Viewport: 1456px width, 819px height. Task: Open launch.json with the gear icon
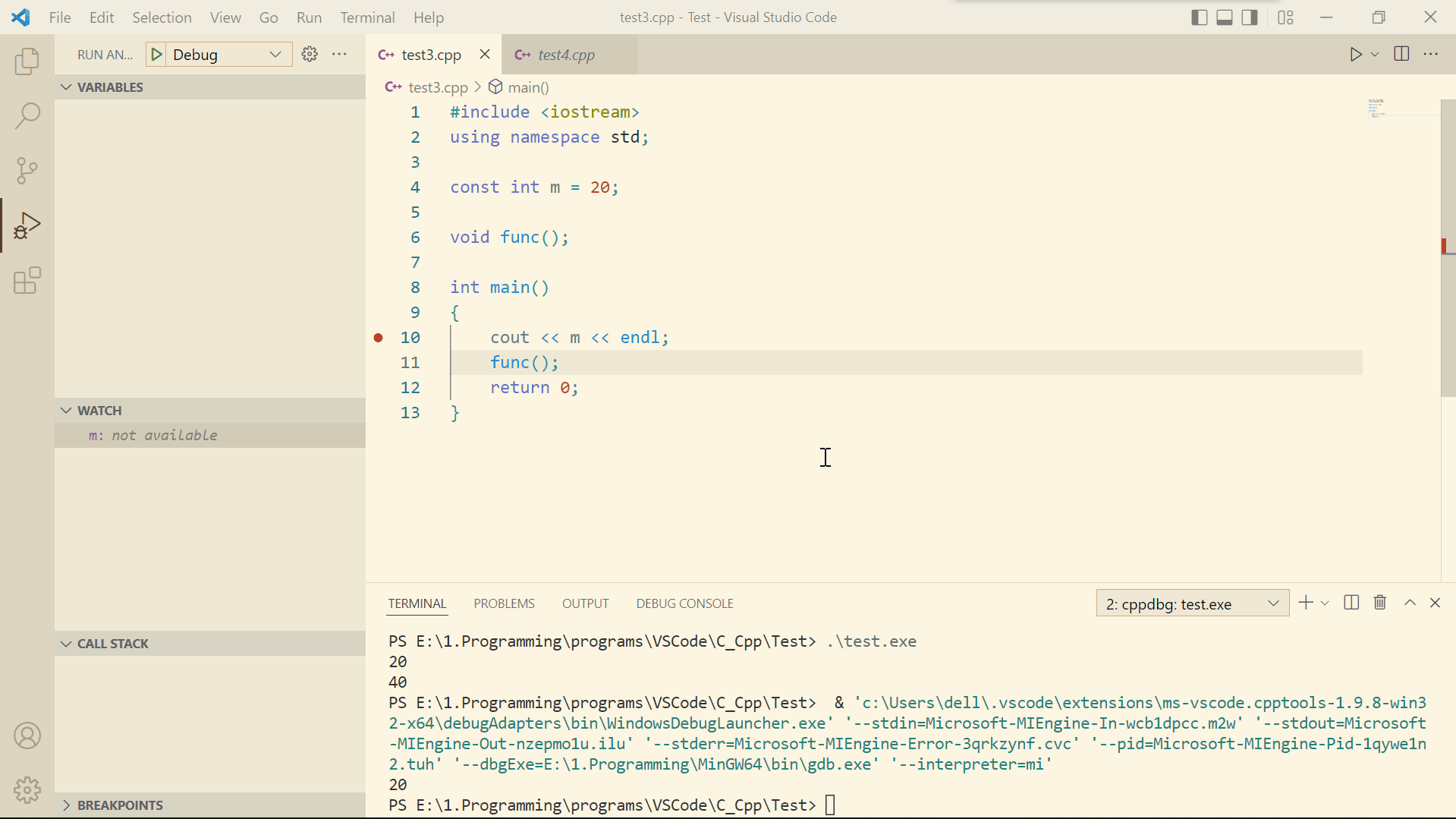pyautogui.click(x=310, y=55)
